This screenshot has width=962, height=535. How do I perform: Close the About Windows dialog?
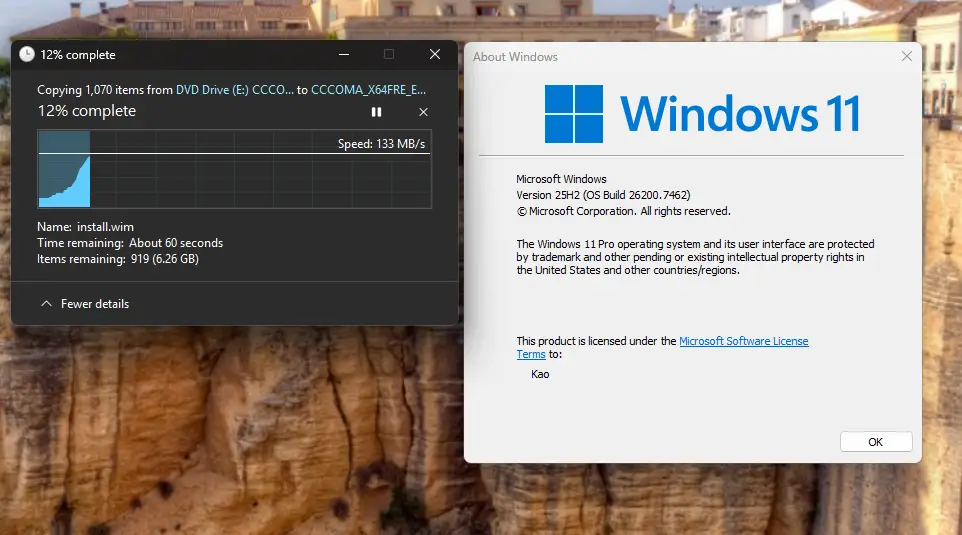(907, 56)
